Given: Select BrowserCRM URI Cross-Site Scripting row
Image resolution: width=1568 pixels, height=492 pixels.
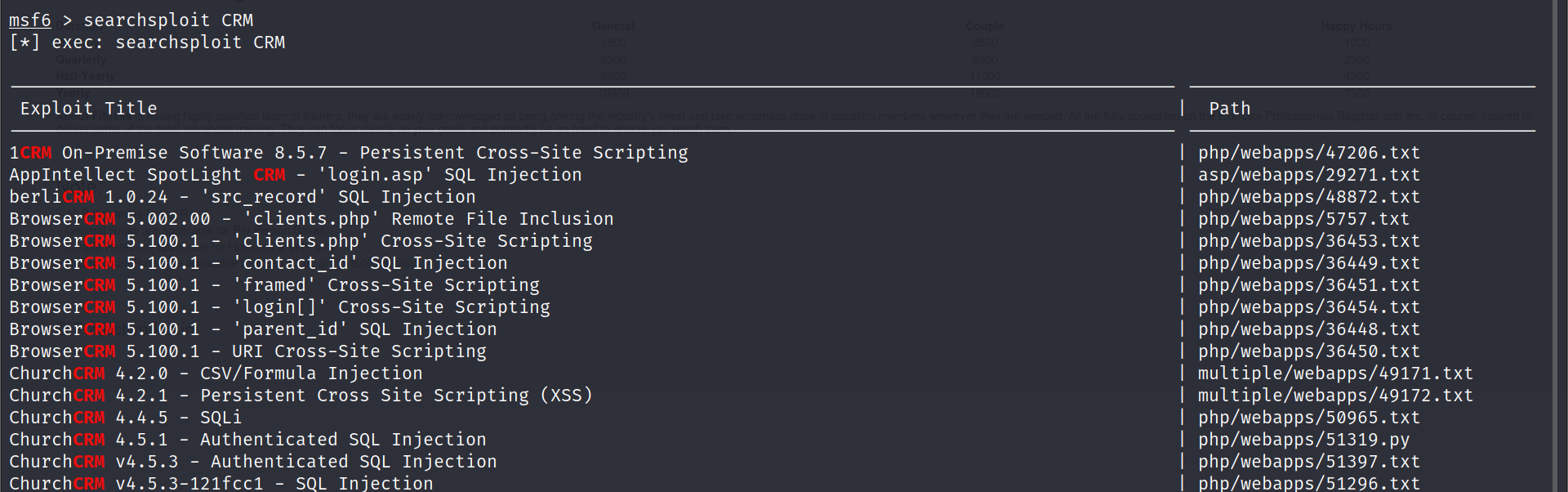Looking at the screenshot, I should click(247, 351).
